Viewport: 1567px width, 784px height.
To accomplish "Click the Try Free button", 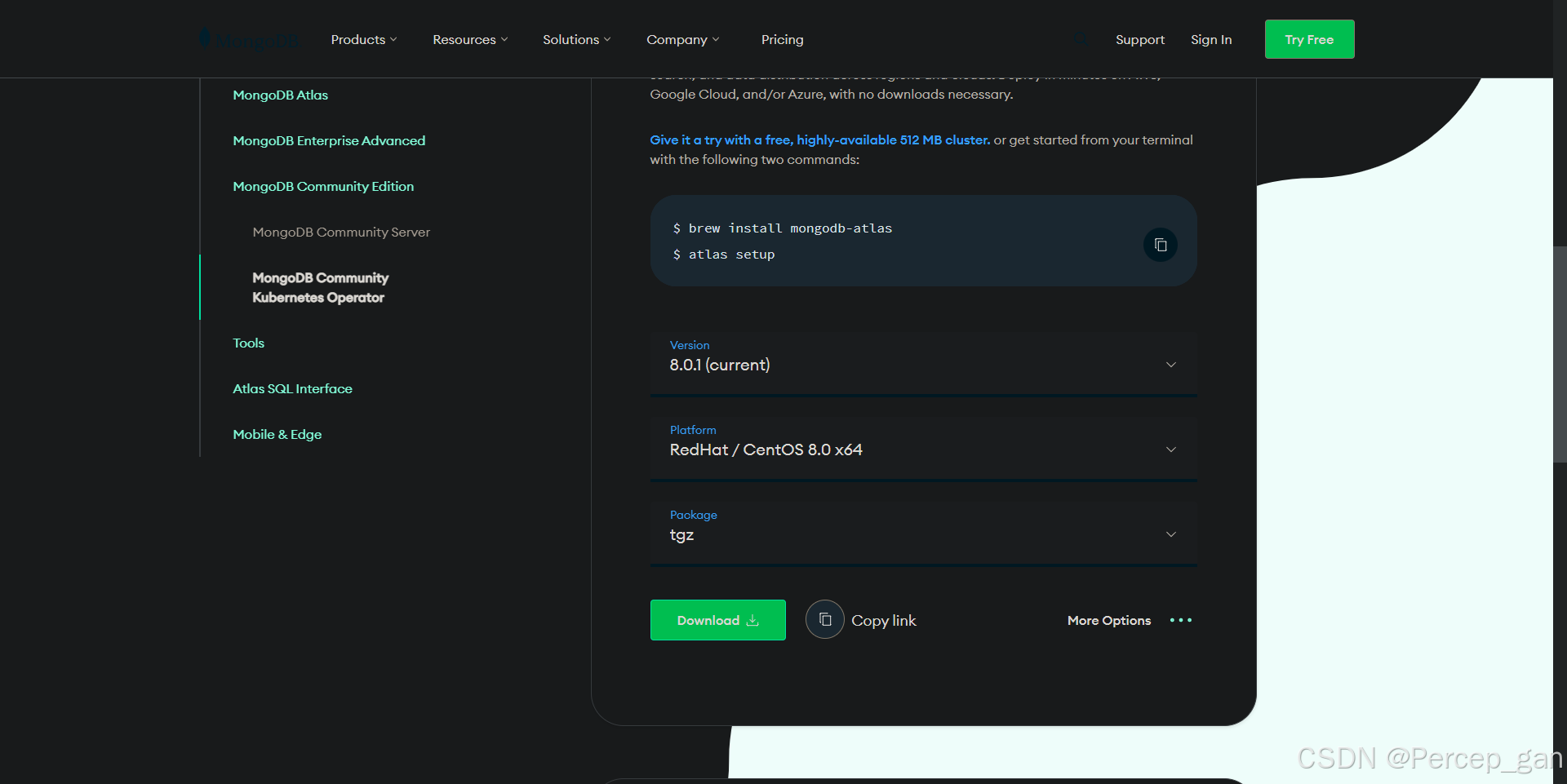I will [1309, 39].
